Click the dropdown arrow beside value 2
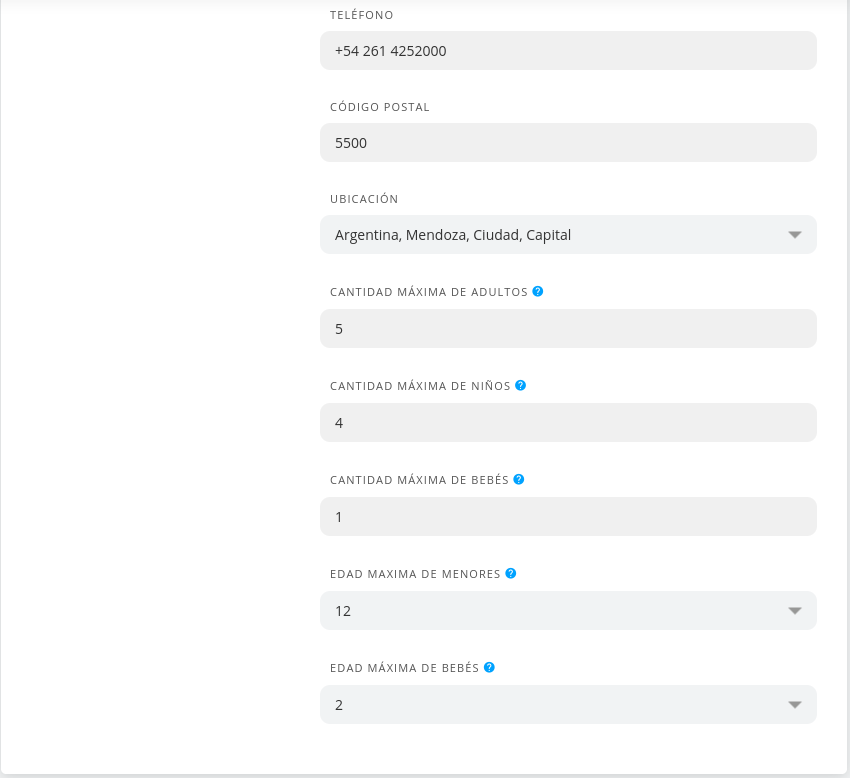The image size is (850, 778). pos(794,704)
